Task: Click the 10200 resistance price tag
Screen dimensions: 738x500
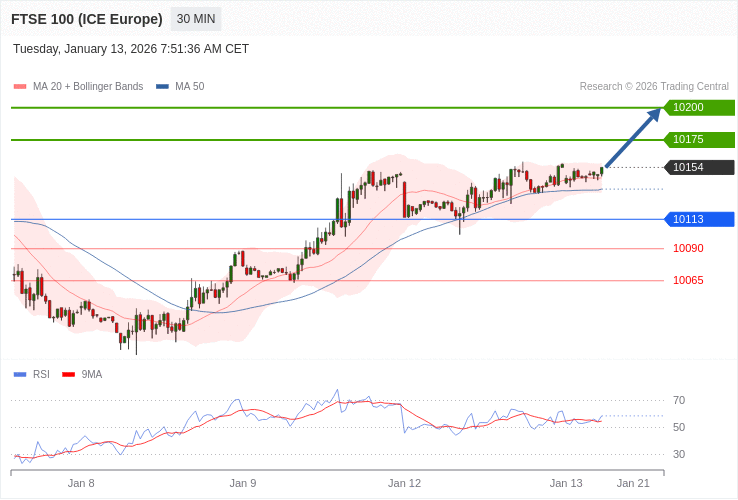Action: click(x=699, y=107)
